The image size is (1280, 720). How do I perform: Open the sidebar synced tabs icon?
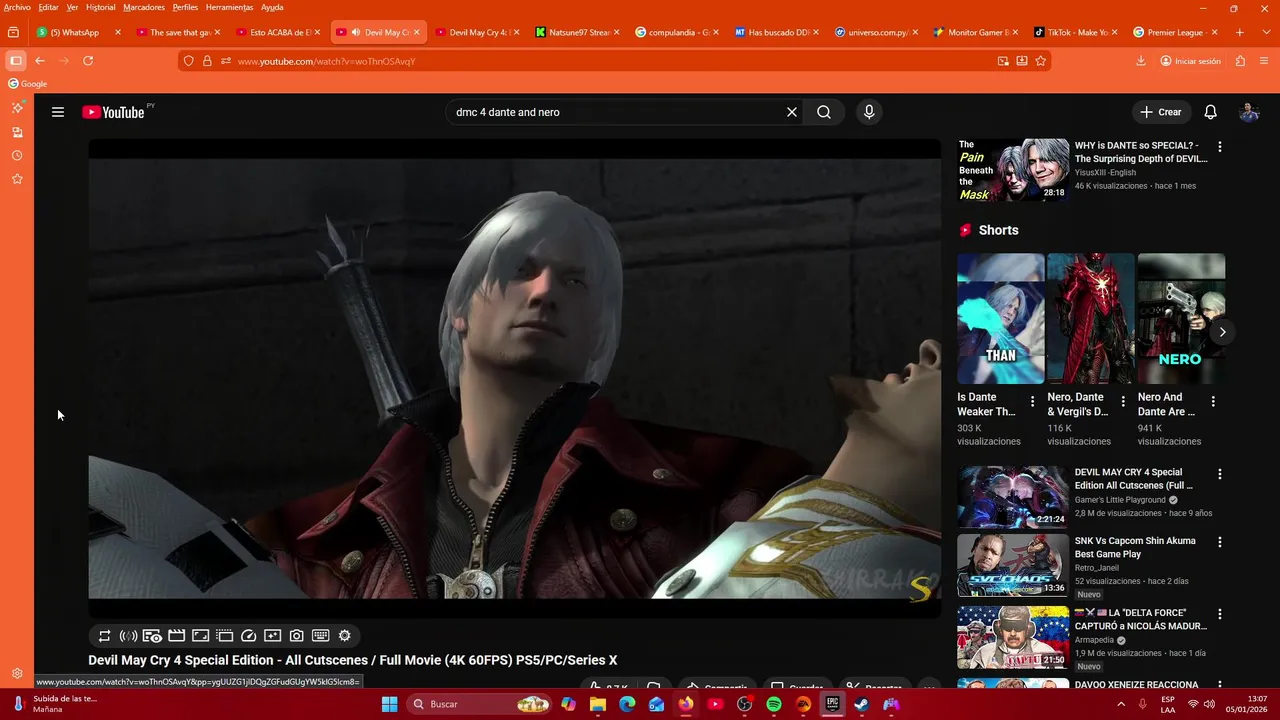[x=17, y=132]
